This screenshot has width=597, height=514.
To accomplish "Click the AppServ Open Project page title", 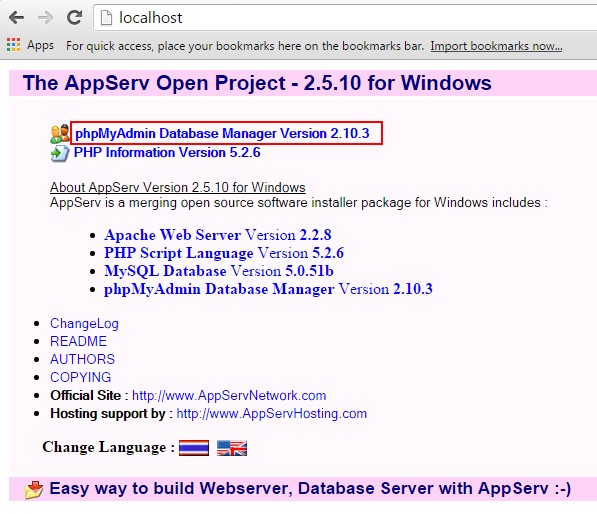I will (x=257, y=83).
